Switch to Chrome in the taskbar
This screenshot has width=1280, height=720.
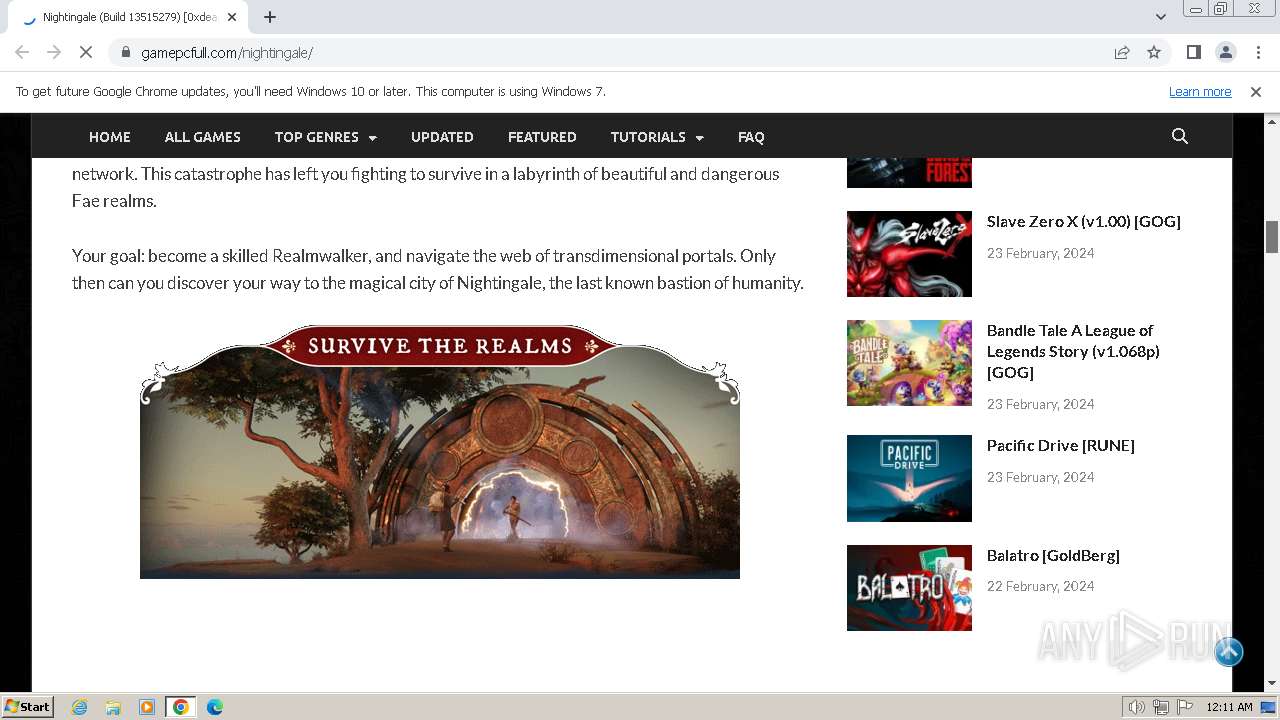point(181,707)
